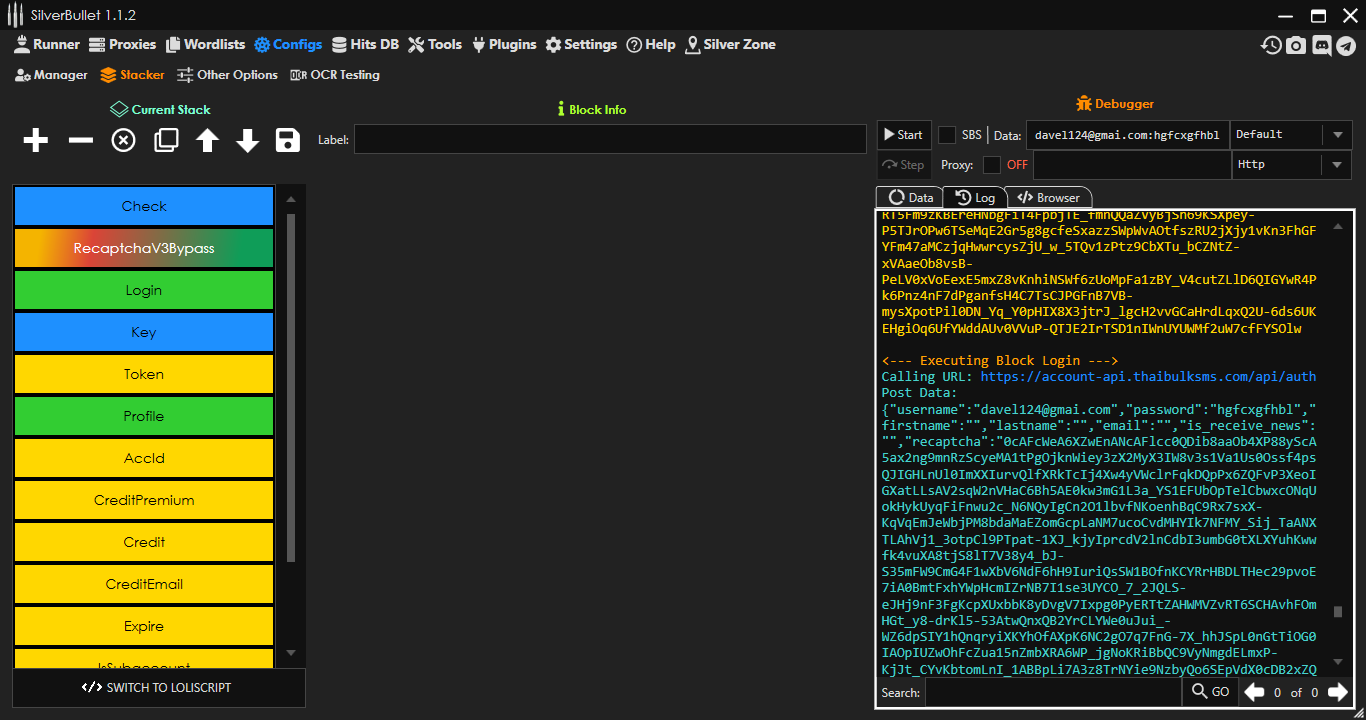Enable the SBS checkbox
The height and width of the screenshot is (720, 1366).
click(946, 135)
